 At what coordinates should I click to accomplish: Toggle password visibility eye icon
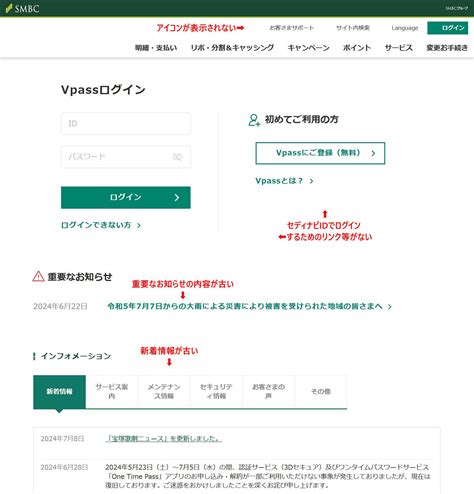(177, 157)
